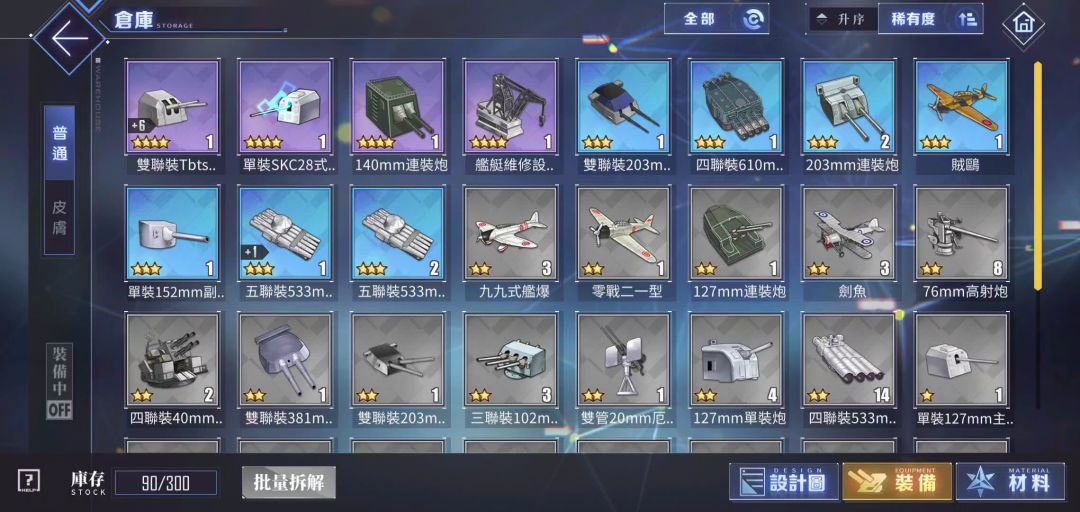Image resolution: width=1080 pixels, height=512 pixels.
Task: Return to home via house icon
Action: tap(1024, 23)
